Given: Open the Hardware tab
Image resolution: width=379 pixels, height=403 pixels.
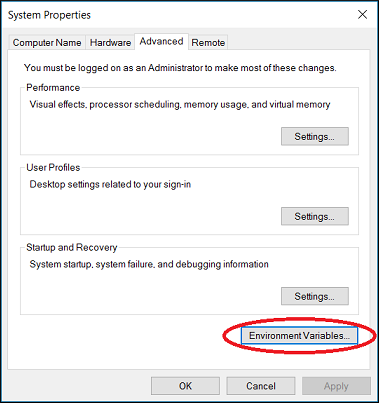Looking at the screenshot, I should click(x=110, y=43).
